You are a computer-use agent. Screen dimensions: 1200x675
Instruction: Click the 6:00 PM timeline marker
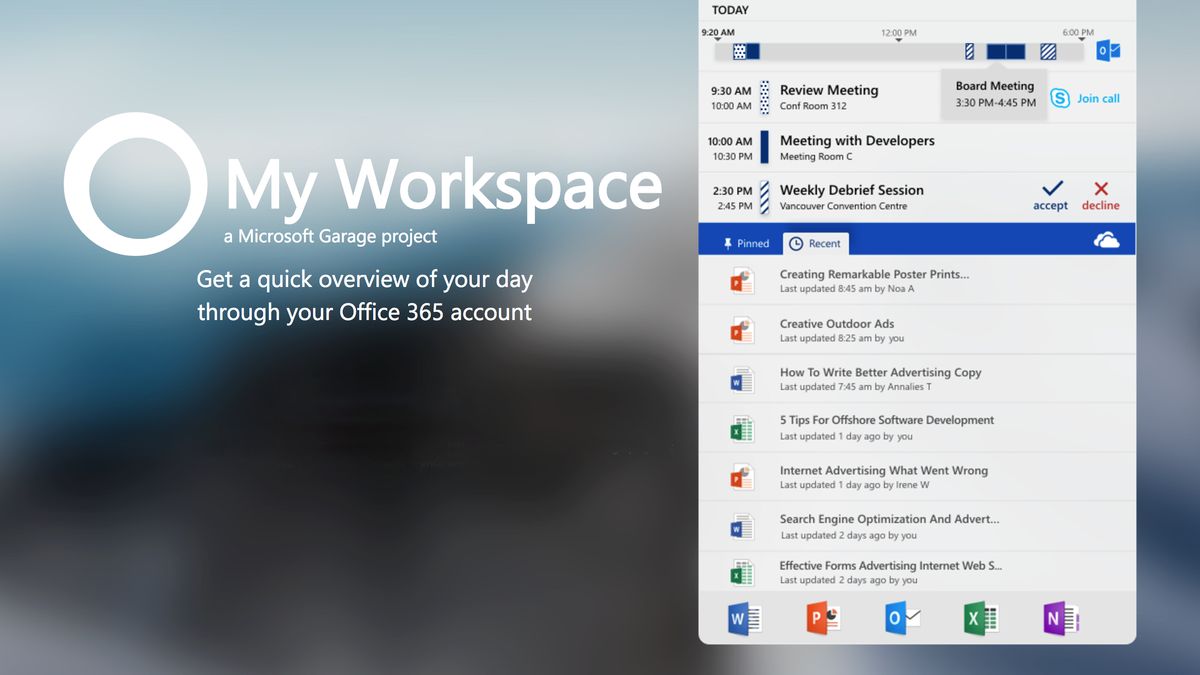point(1078,33)
